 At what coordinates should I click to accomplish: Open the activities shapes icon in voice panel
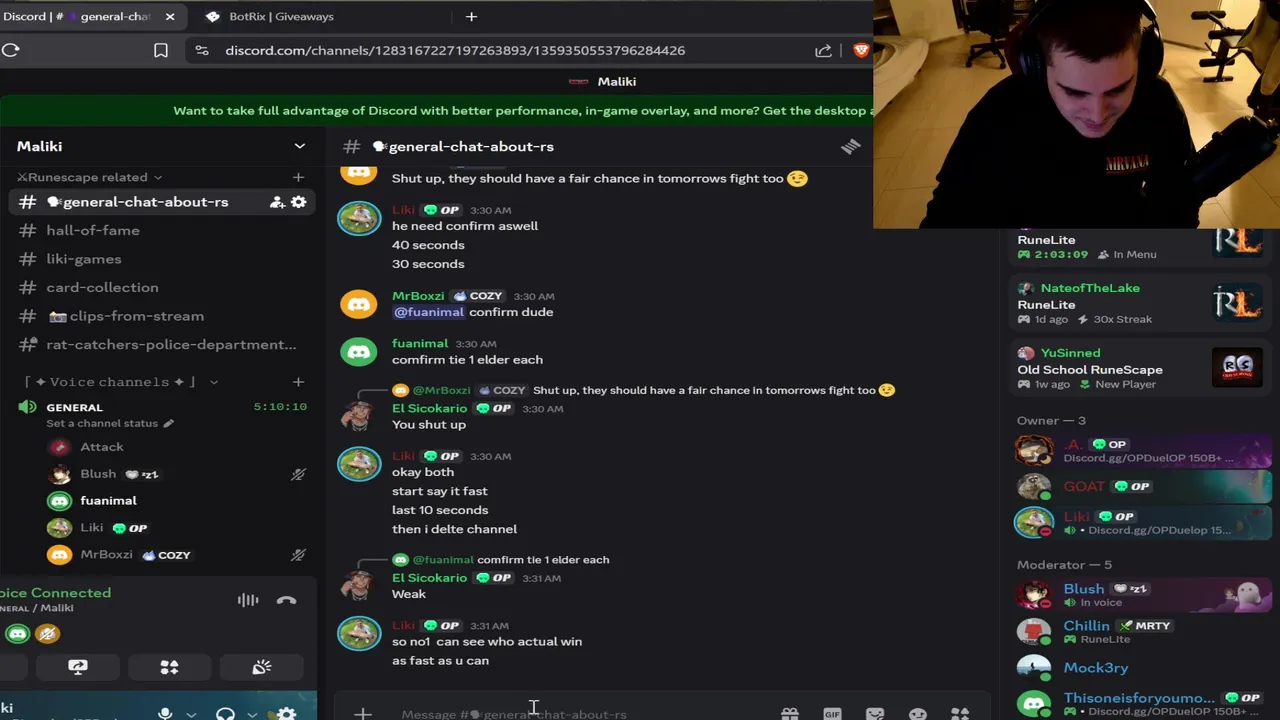[169, 667]
